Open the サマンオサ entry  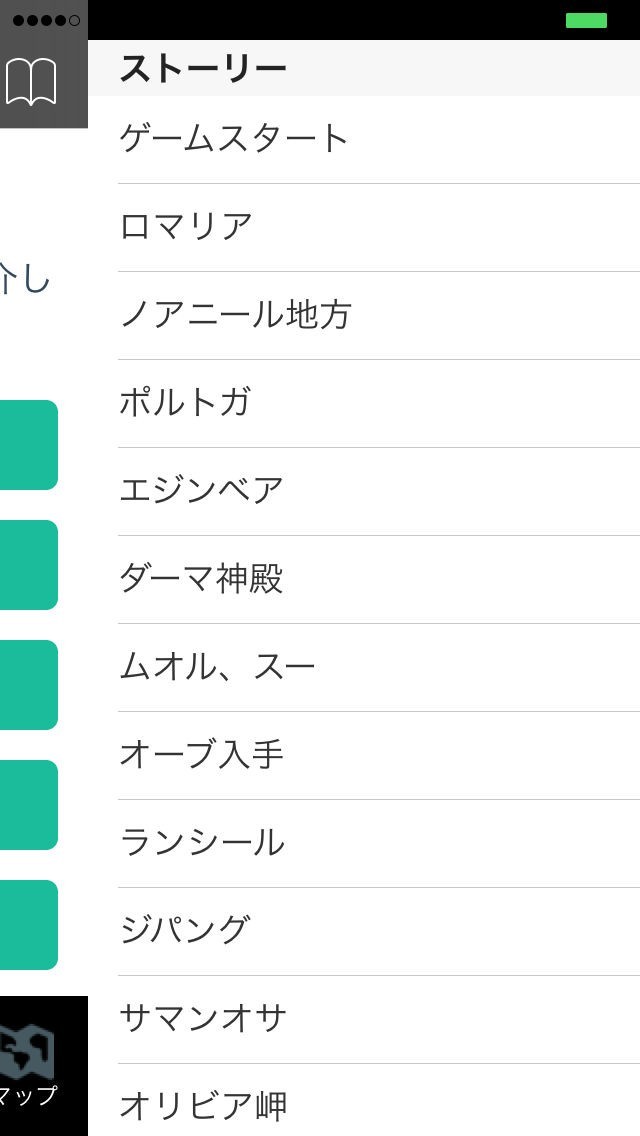coord(203,1019)
